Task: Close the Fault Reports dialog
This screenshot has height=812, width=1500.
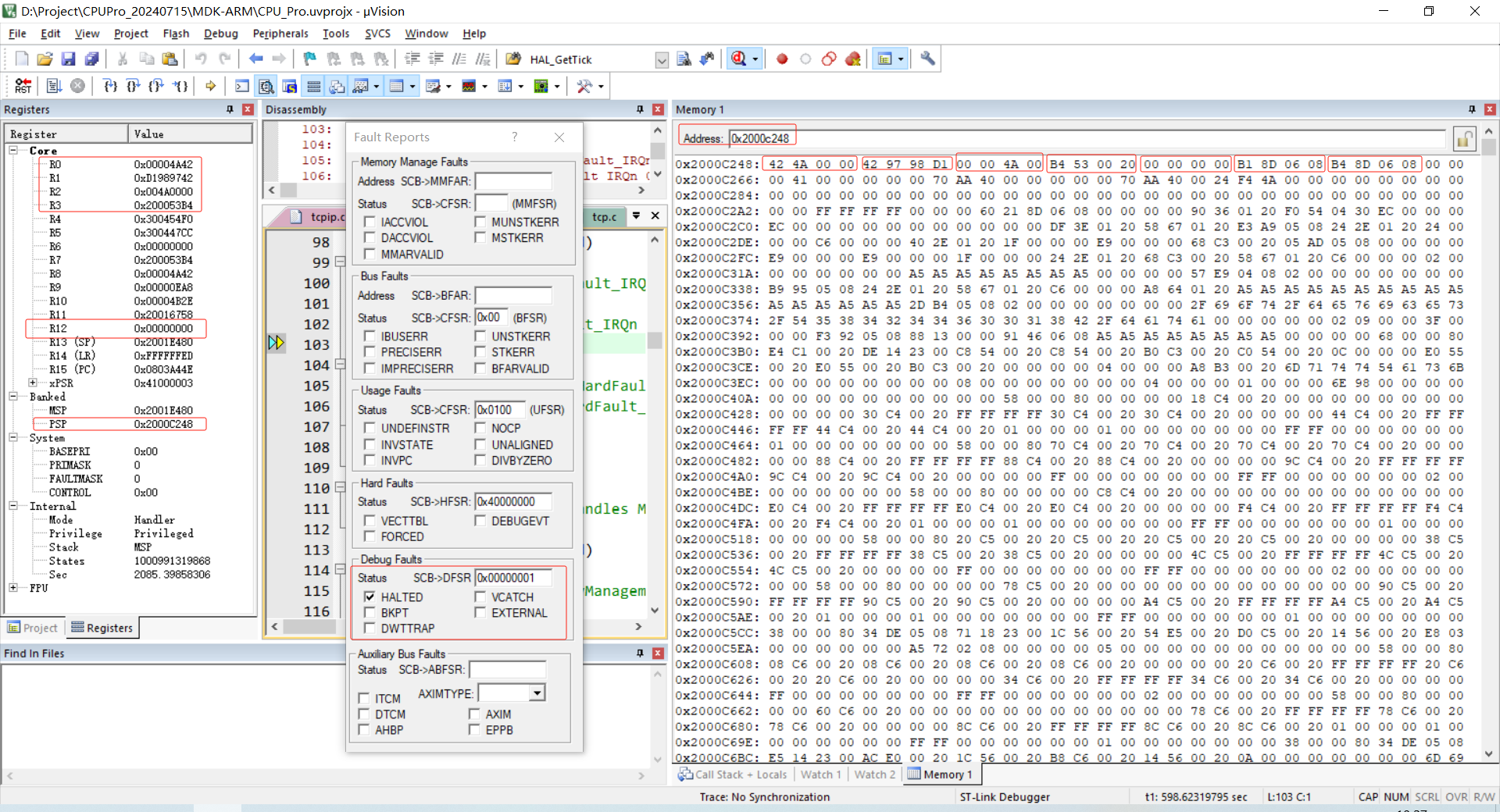Action: pos(559,137)
